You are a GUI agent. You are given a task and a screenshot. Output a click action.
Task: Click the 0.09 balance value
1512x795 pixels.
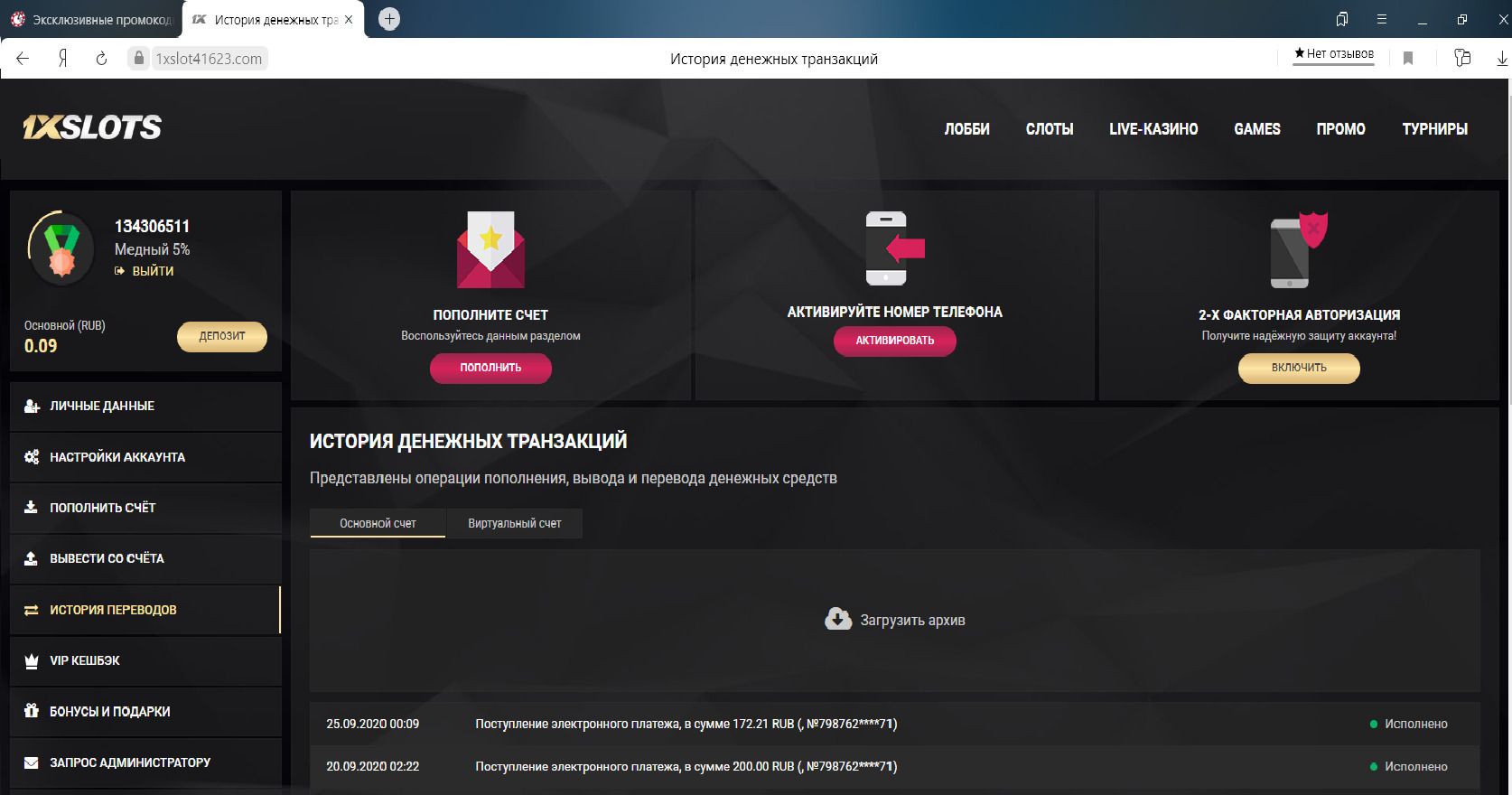coord(41,346)
